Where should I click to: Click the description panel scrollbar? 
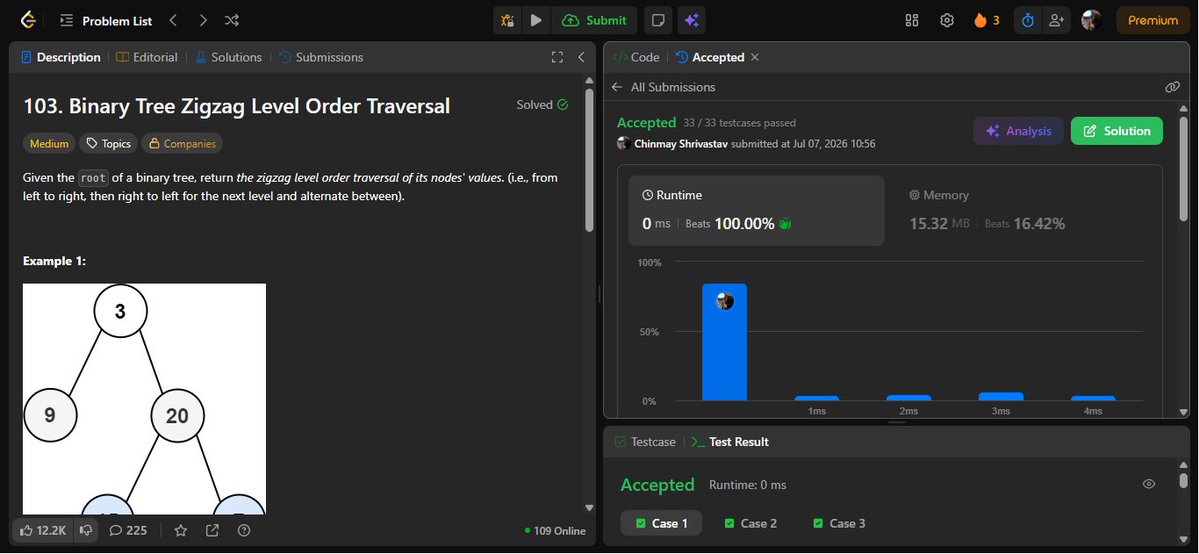589,160
